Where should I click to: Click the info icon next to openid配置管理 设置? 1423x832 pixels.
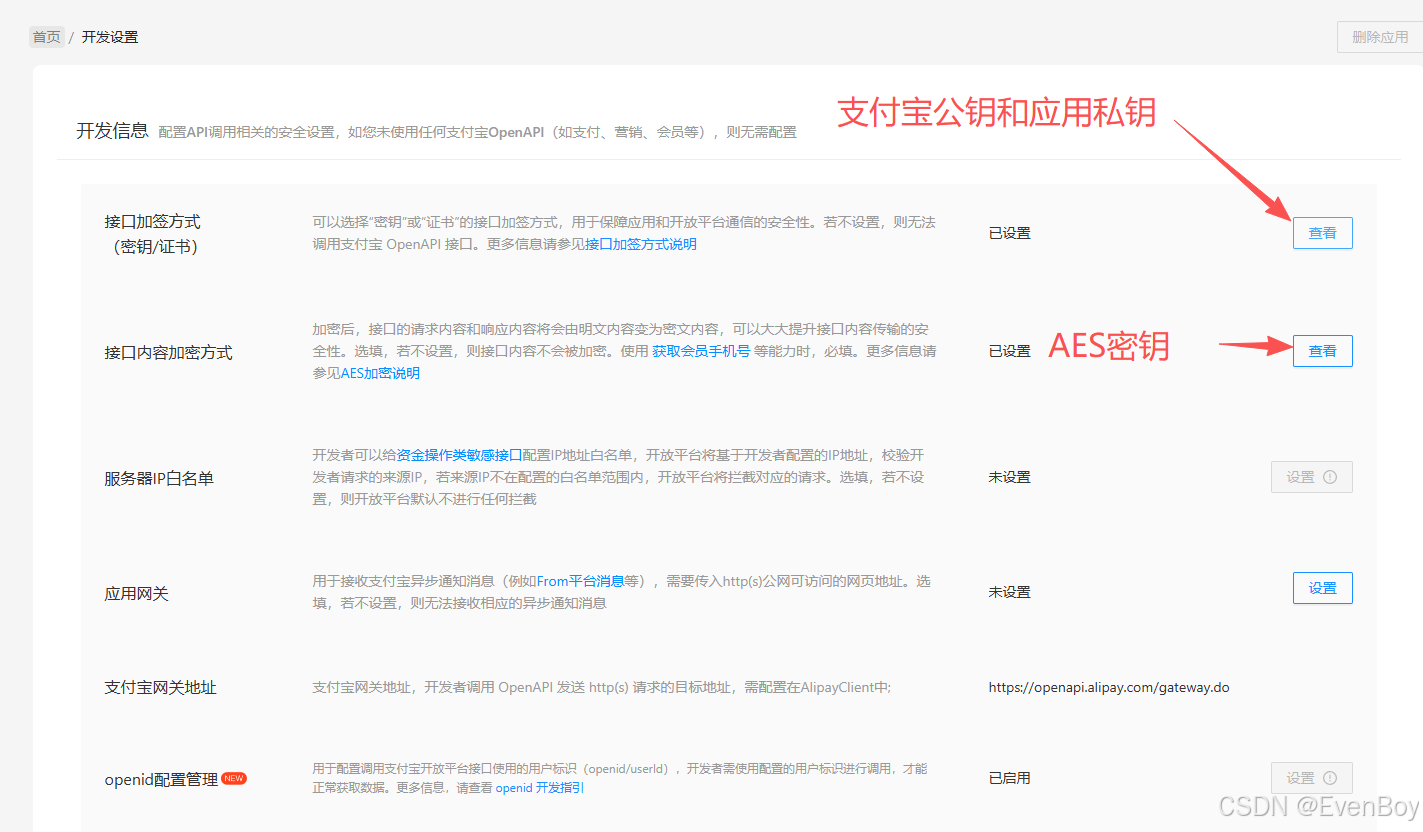click(x=1330, y=777)
